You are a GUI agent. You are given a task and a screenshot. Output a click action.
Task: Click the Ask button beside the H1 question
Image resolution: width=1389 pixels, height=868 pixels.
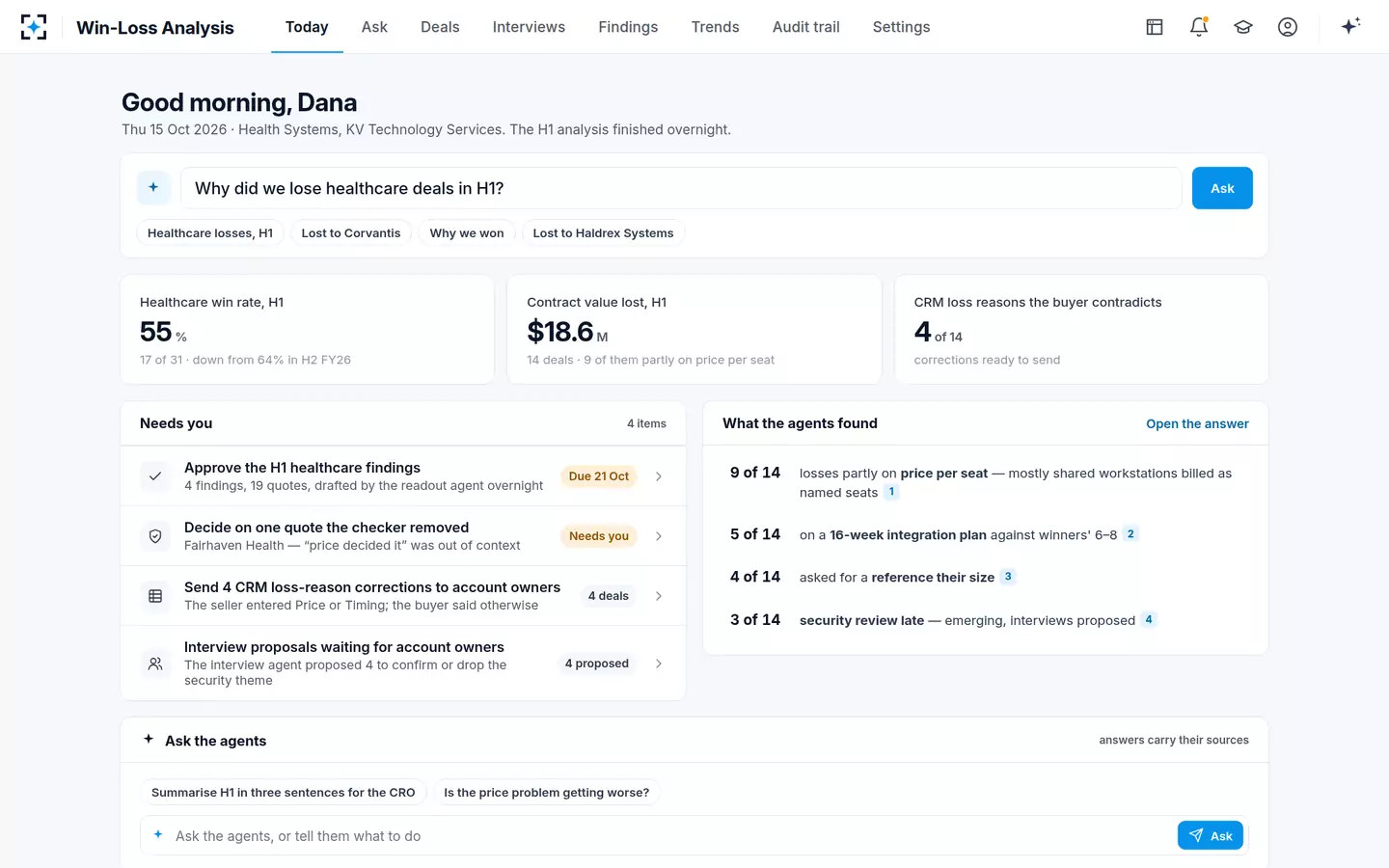(x=1222, y=188)
